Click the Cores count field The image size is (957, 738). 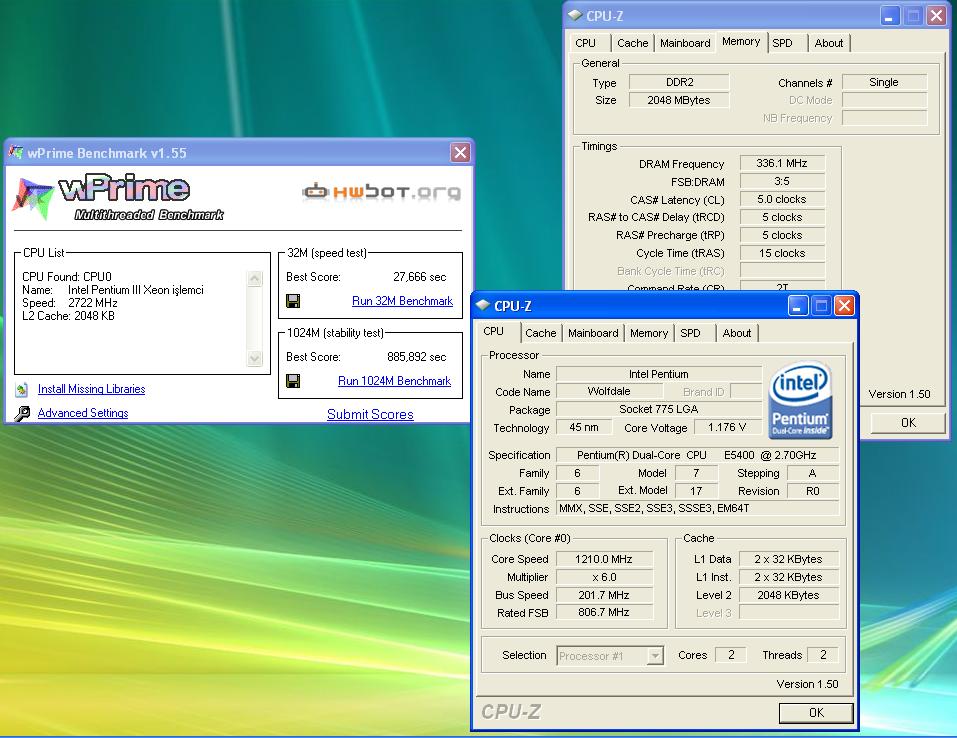pyautogui.click(x=731, y=655)
